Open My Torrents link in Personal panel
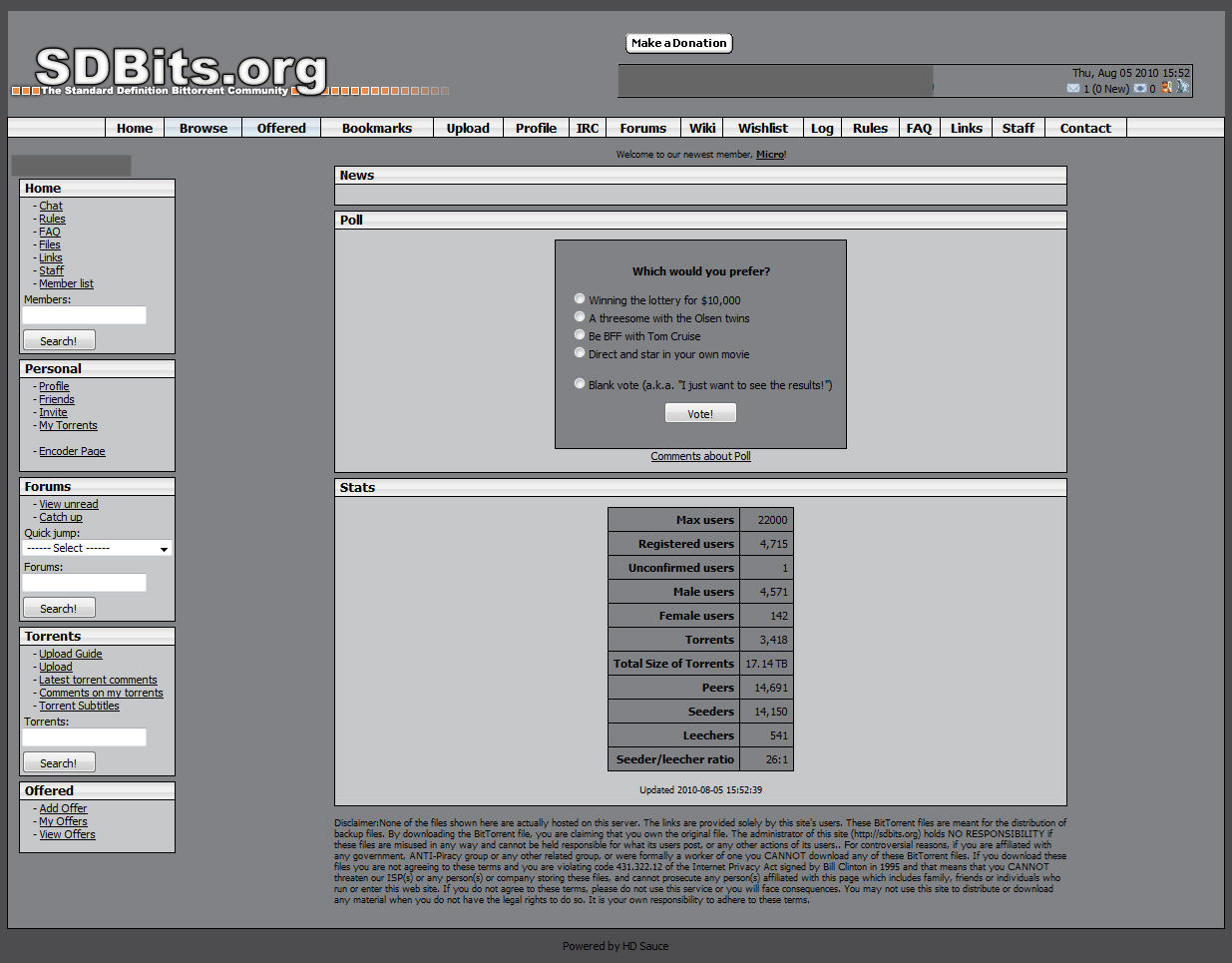The width and height of the screenshot is (1232, 963). 68,425
